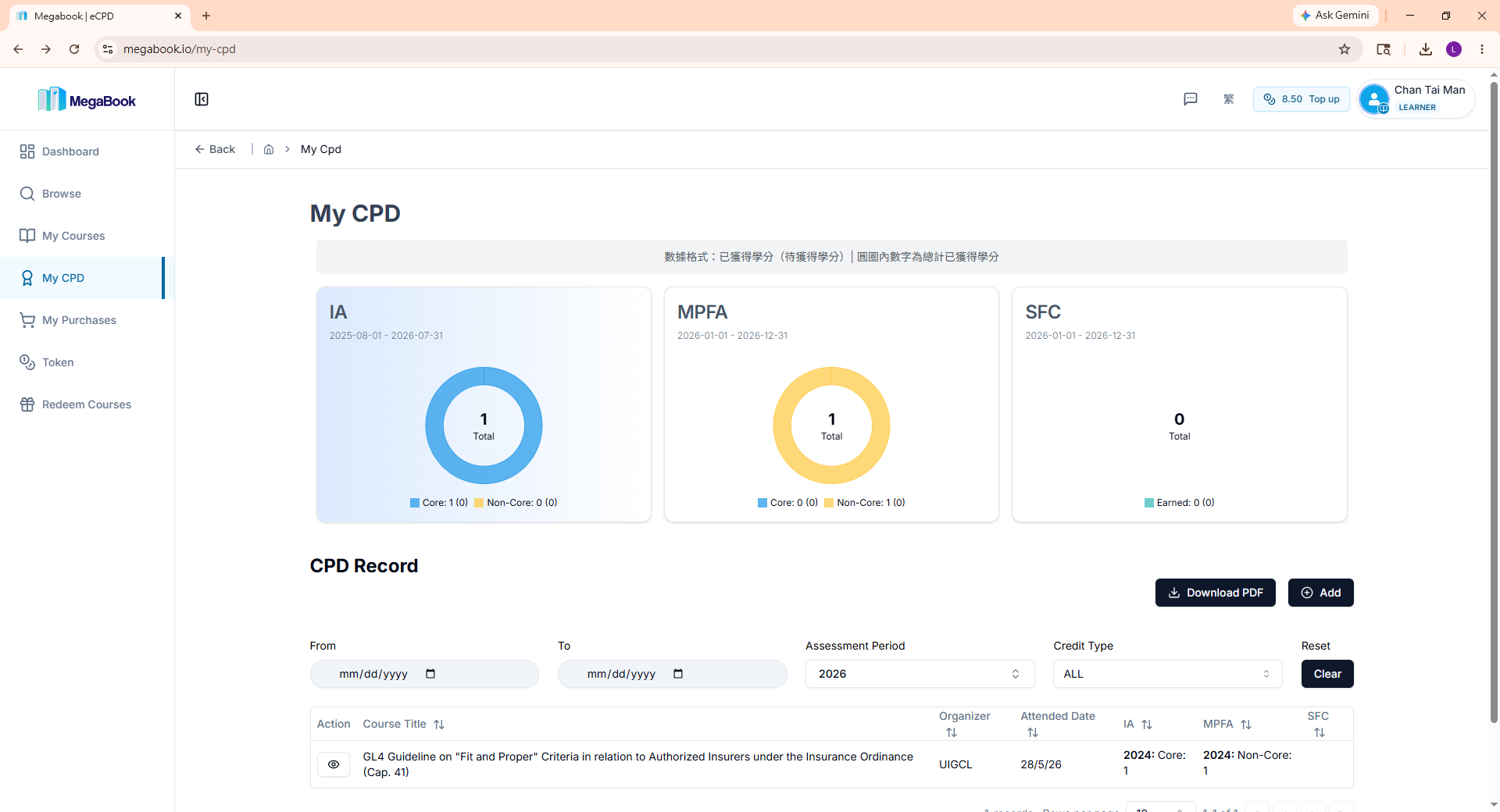The height and width of the screenshot is (812, 1500).
Task: Open the Dashboard menu item
Action: 70,151
